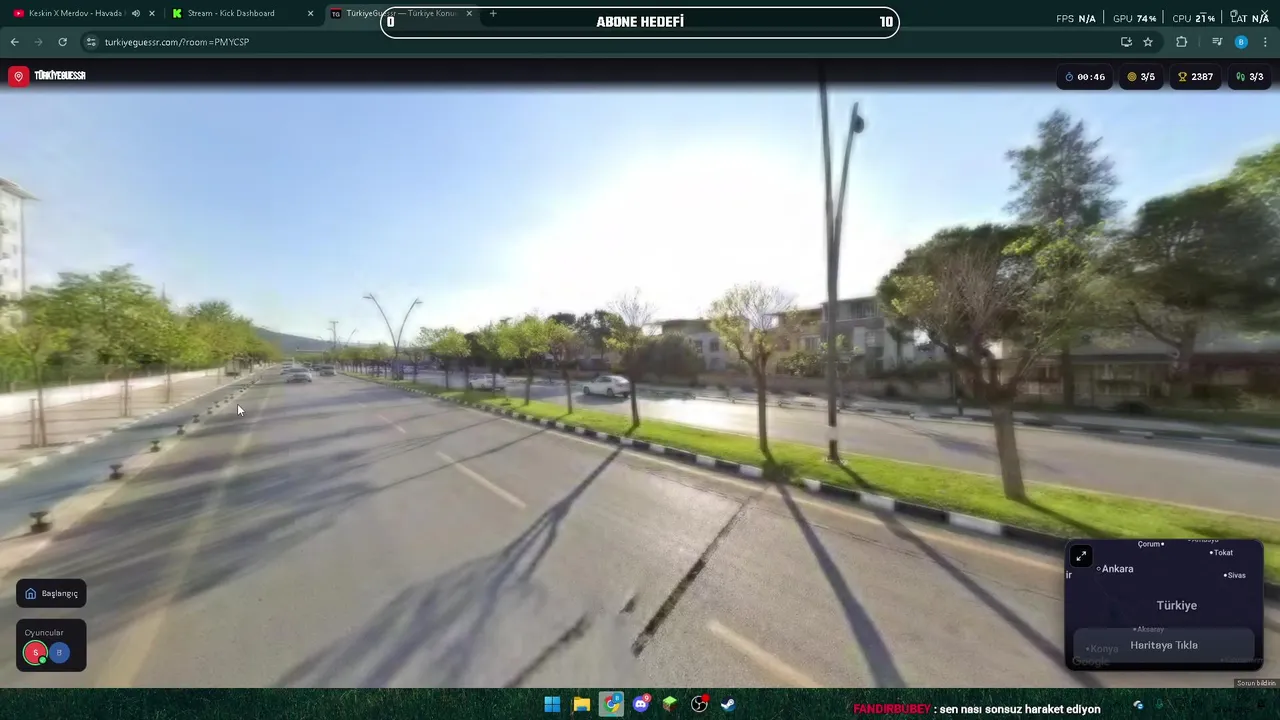Go back to previous browser page
1280x720 pixels.
pos(14,42)
